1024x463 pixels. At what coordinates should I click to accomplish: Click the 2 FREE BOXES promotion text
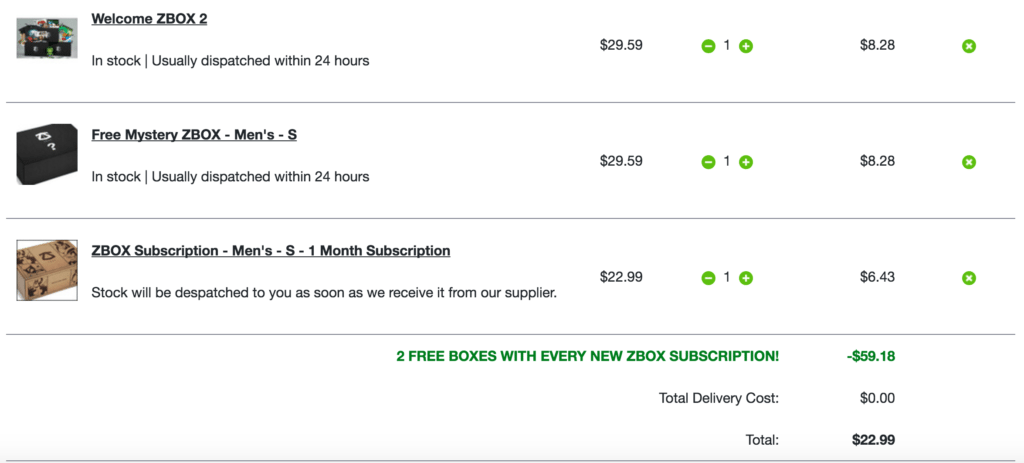(x=588, y=357)
